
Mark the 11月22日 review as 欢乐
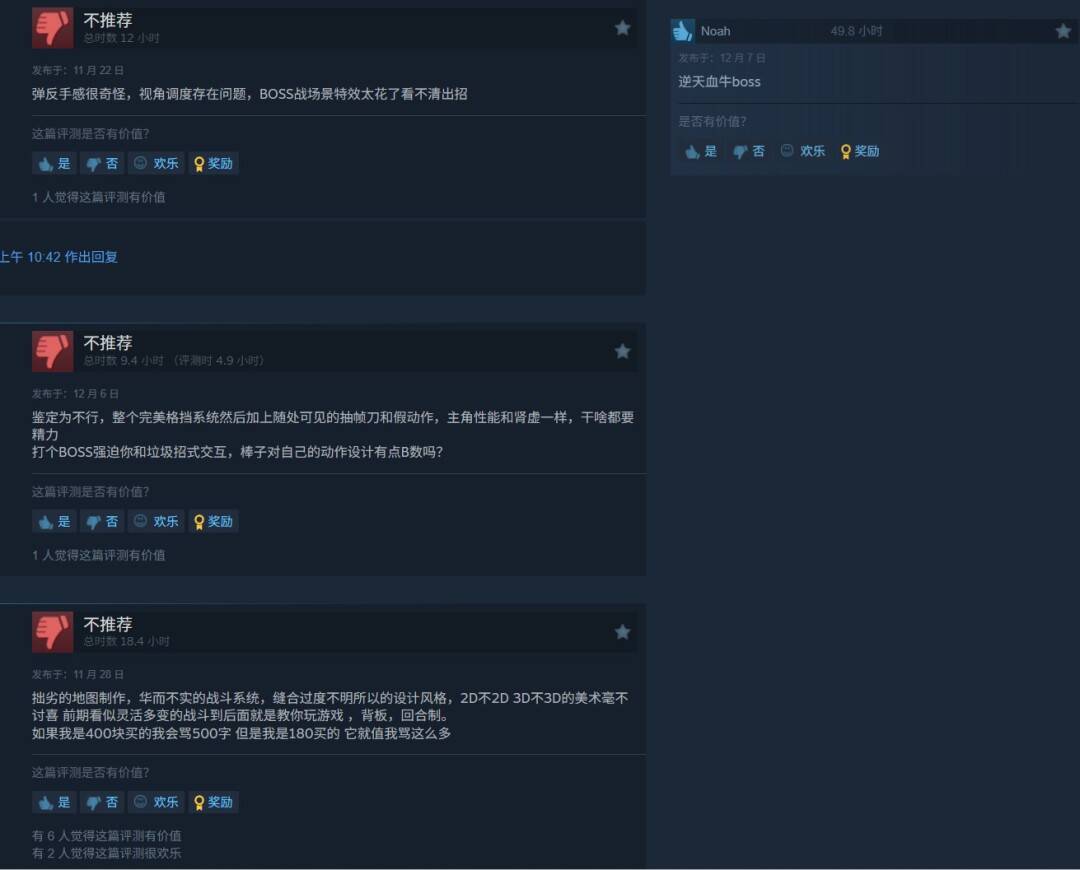click(156, 163)
